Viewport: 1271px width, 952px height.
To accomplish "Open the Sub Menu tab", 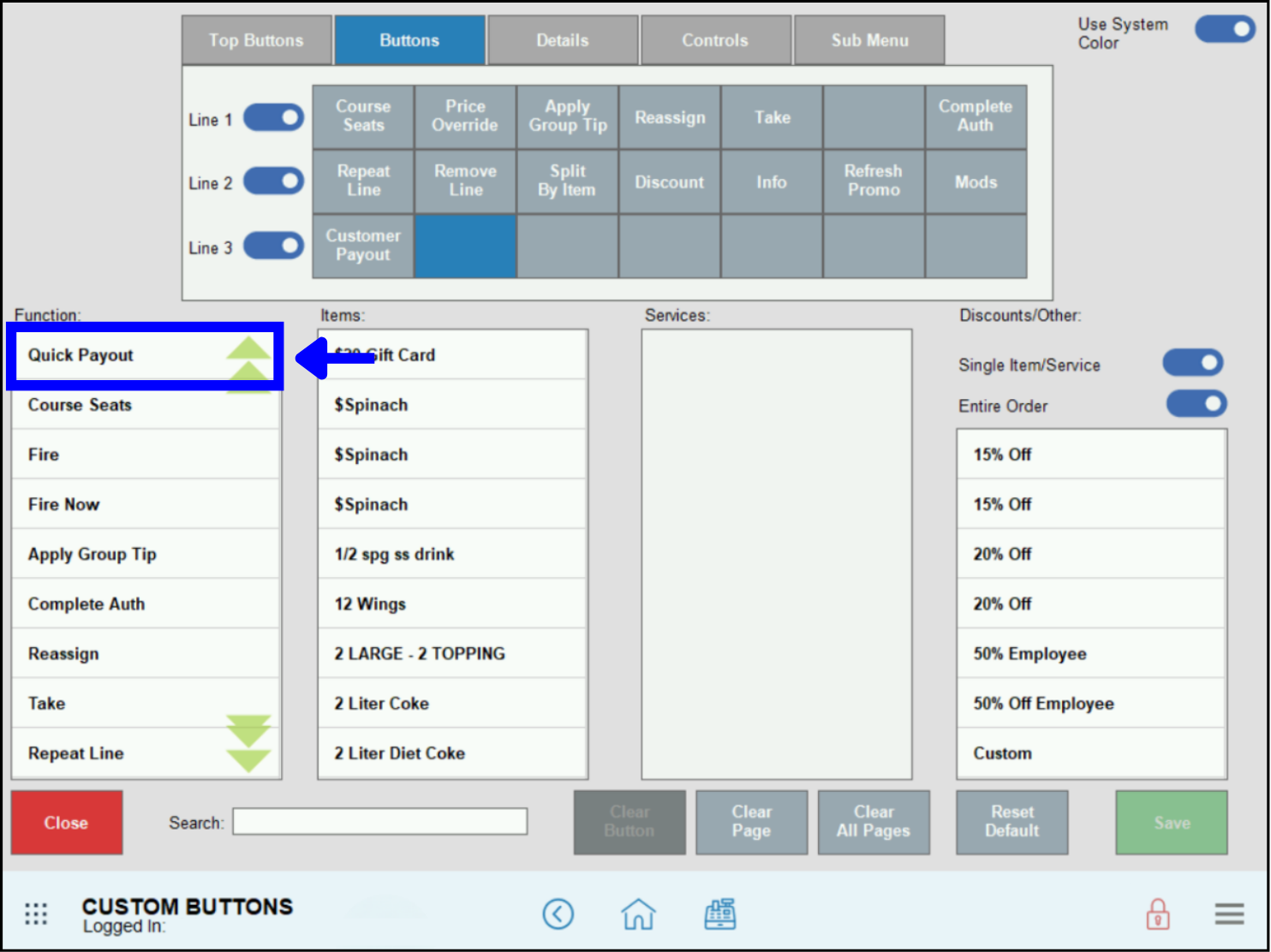I will (x=868, y=39).
